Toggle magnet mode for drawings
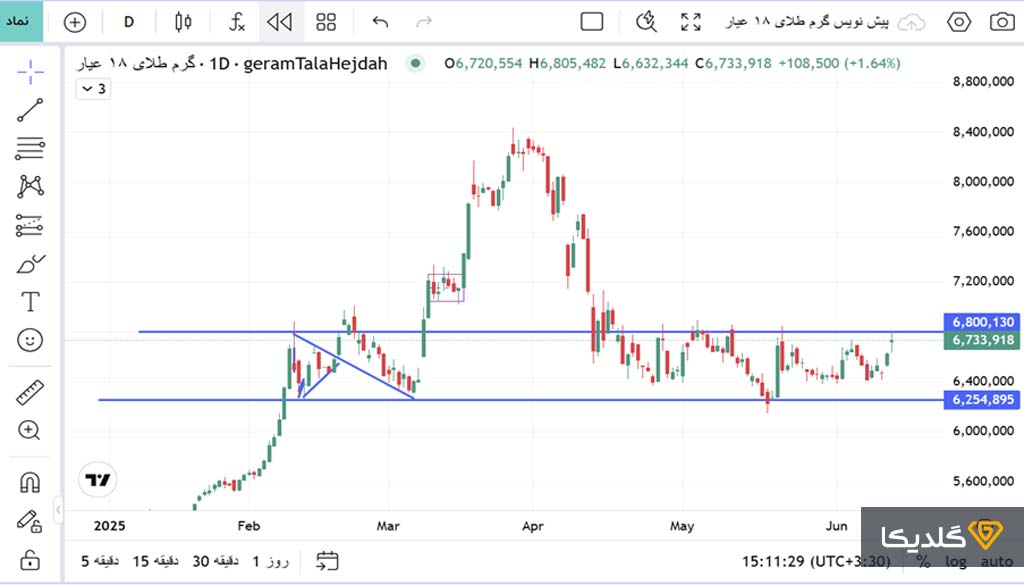Image resolution: width=1024 pixels, height=585 pixels. point(30,482)
